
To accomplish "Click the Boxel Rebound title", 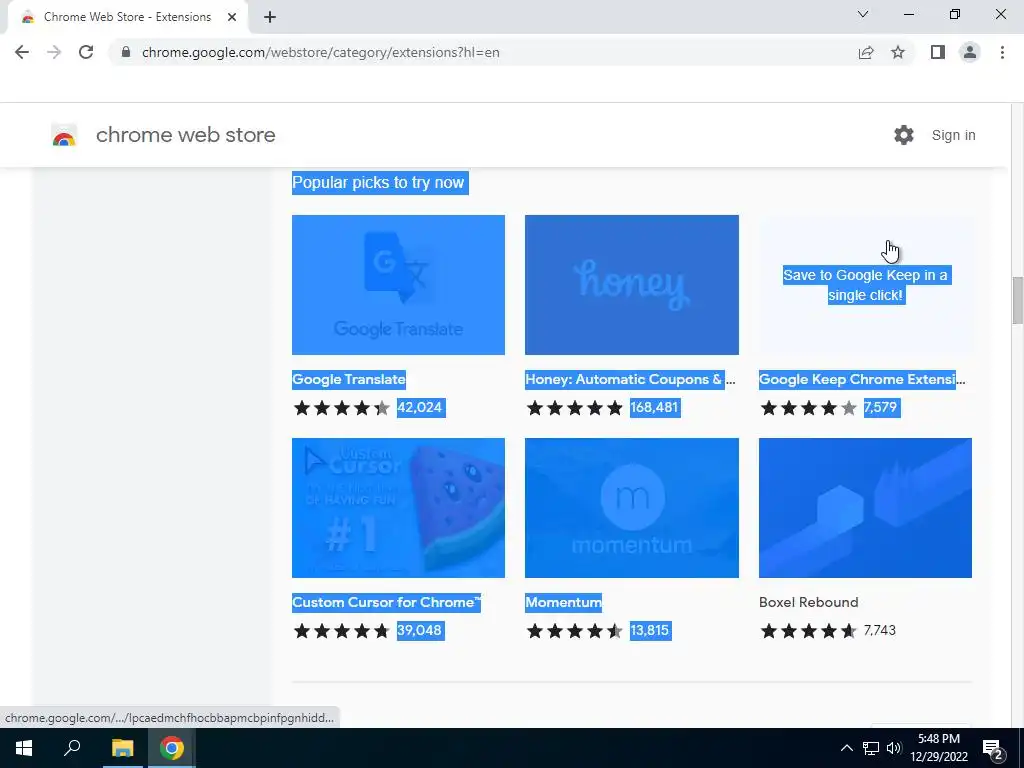I will 808,602.
